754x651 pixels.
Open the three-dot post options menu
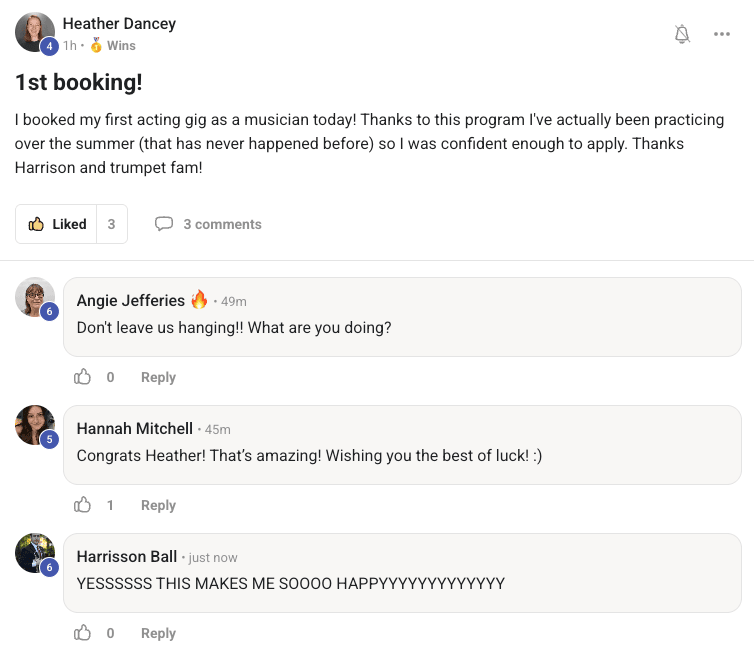[722, 34]
